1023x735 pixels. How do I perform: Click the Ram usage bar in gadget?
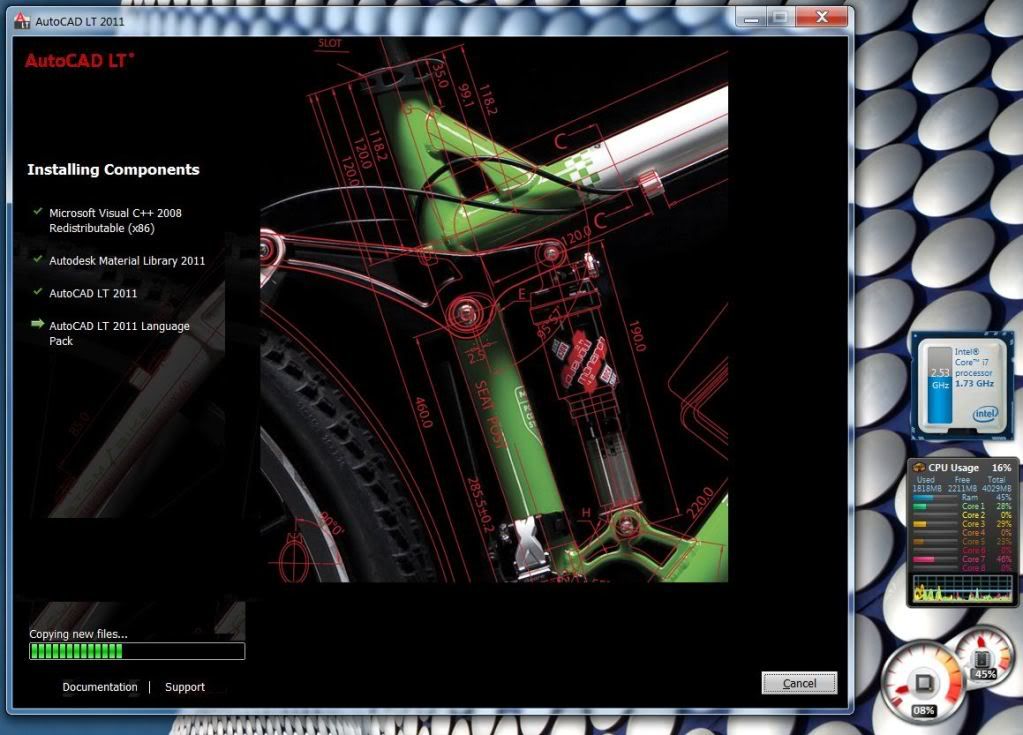coord(936,498)
